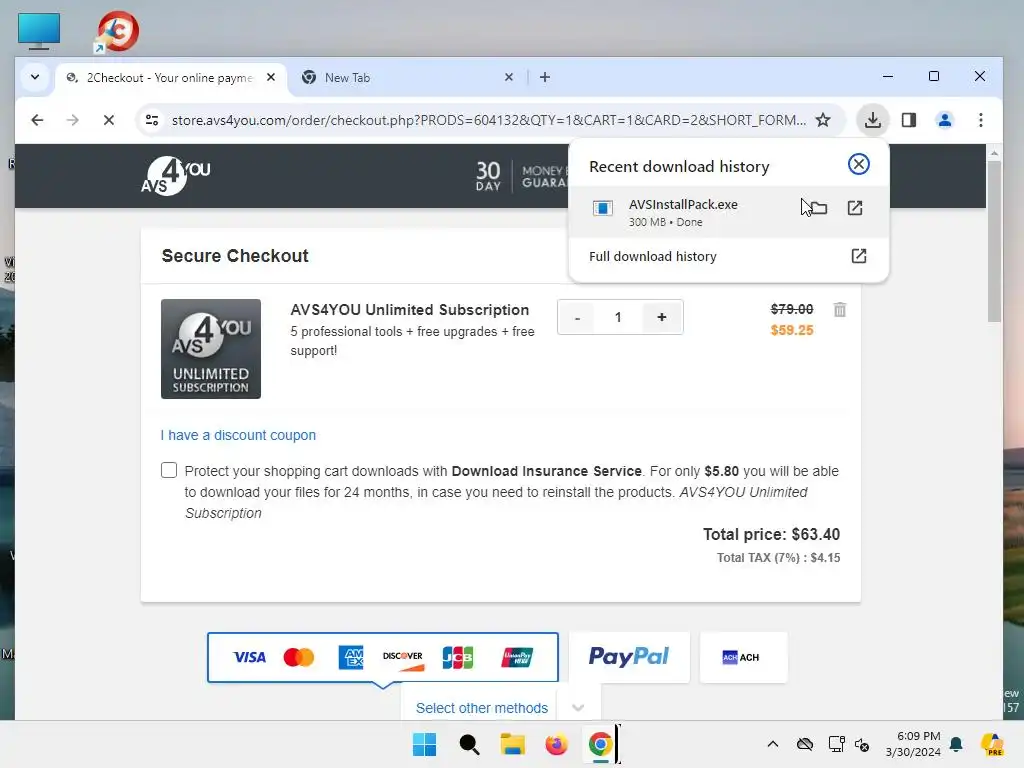Click the Unlimited Subscription product thumbnail
Viewport: 1024px width, 768px height.
(x=211, y=349)
